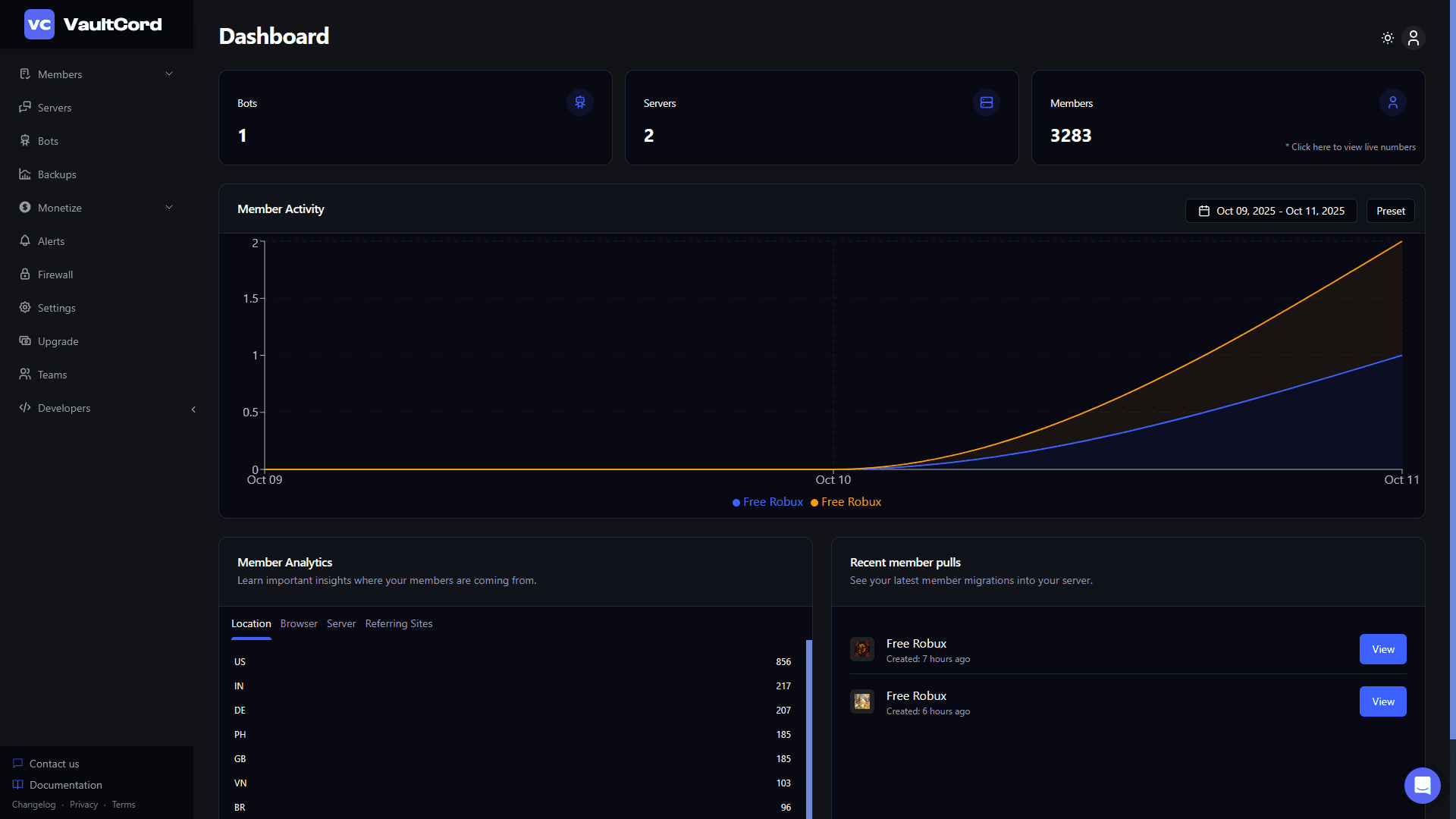Click the Bots card robot icon

click(x=580, y=102)
